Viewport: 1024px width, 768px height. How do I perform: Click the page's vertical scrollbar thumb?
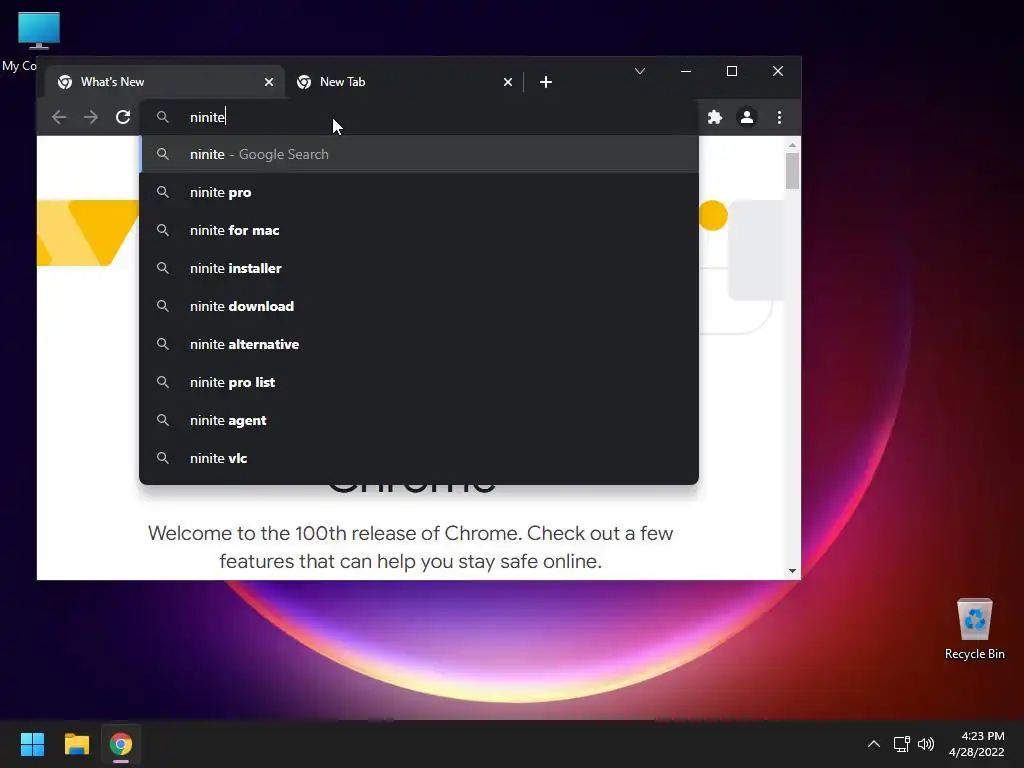(792, 170)
